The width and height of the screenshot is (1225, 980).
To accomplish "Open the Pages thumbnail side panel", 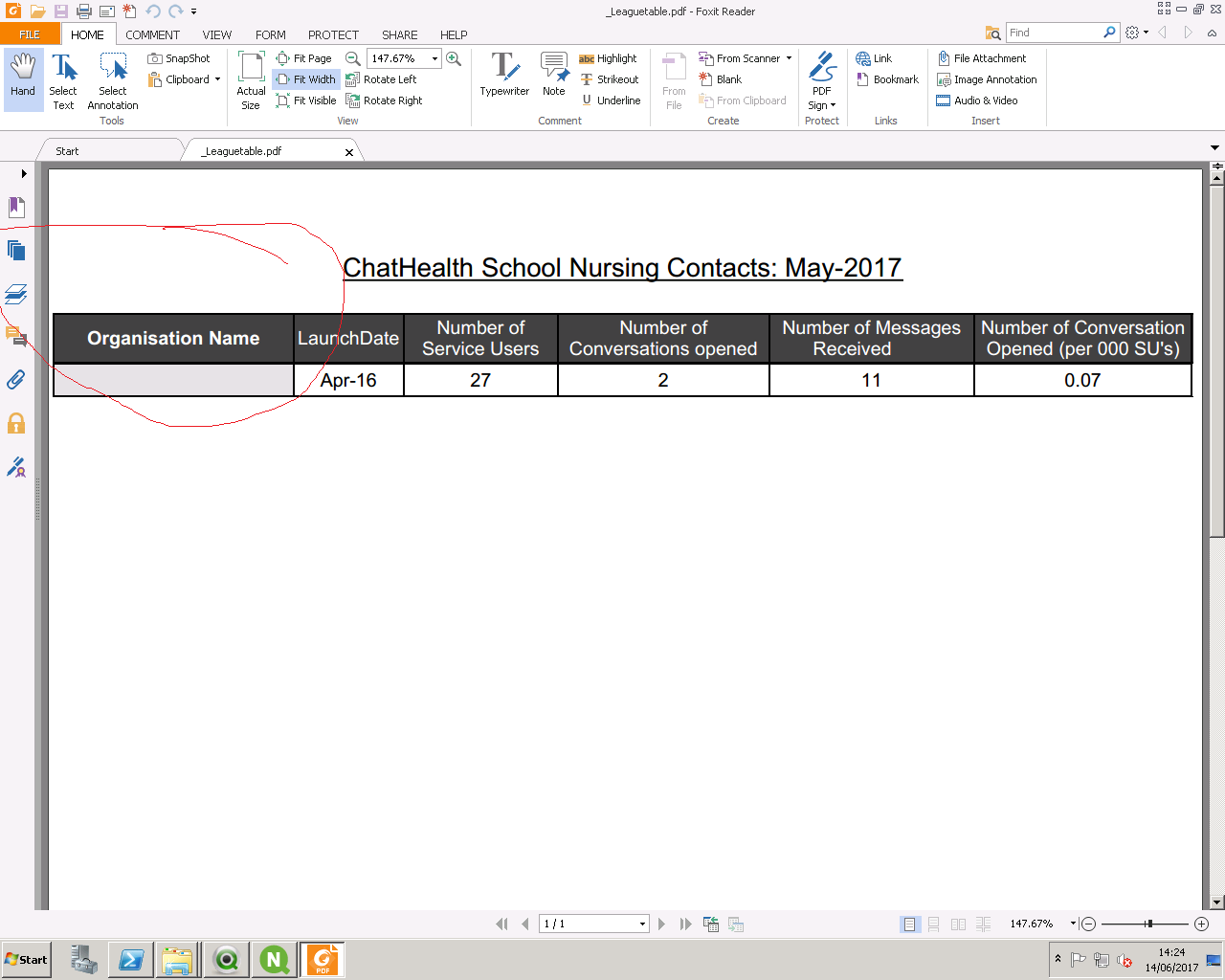I will (16, 251).
